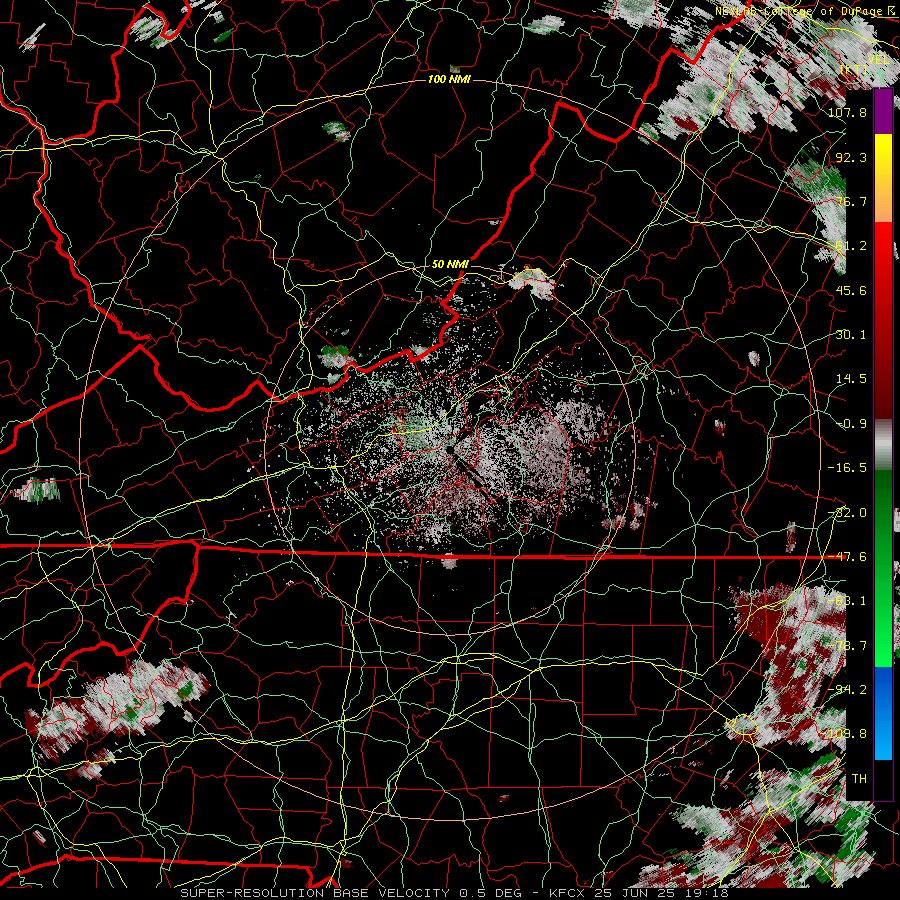
Task: Click the 45.6 velocity scale value
Action: [851, 290]
